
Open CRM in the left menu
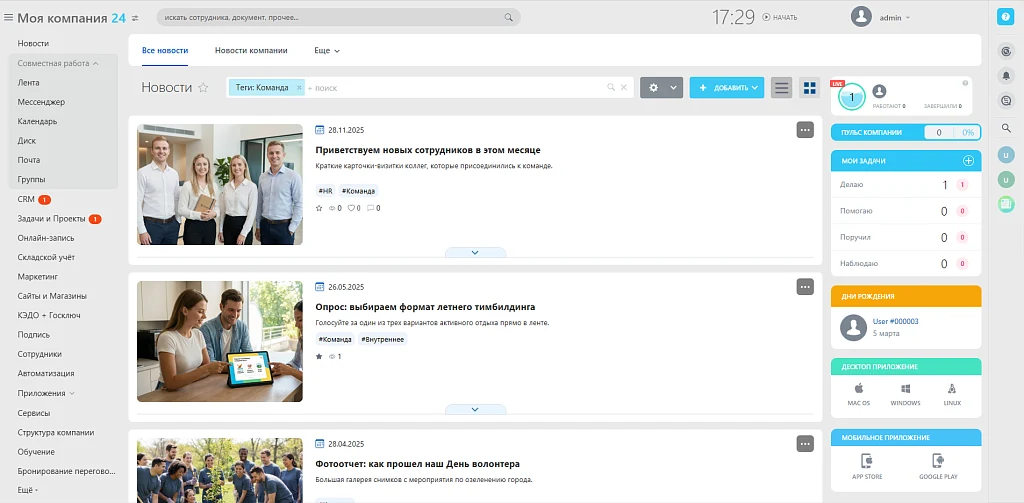tap(26, 199)
